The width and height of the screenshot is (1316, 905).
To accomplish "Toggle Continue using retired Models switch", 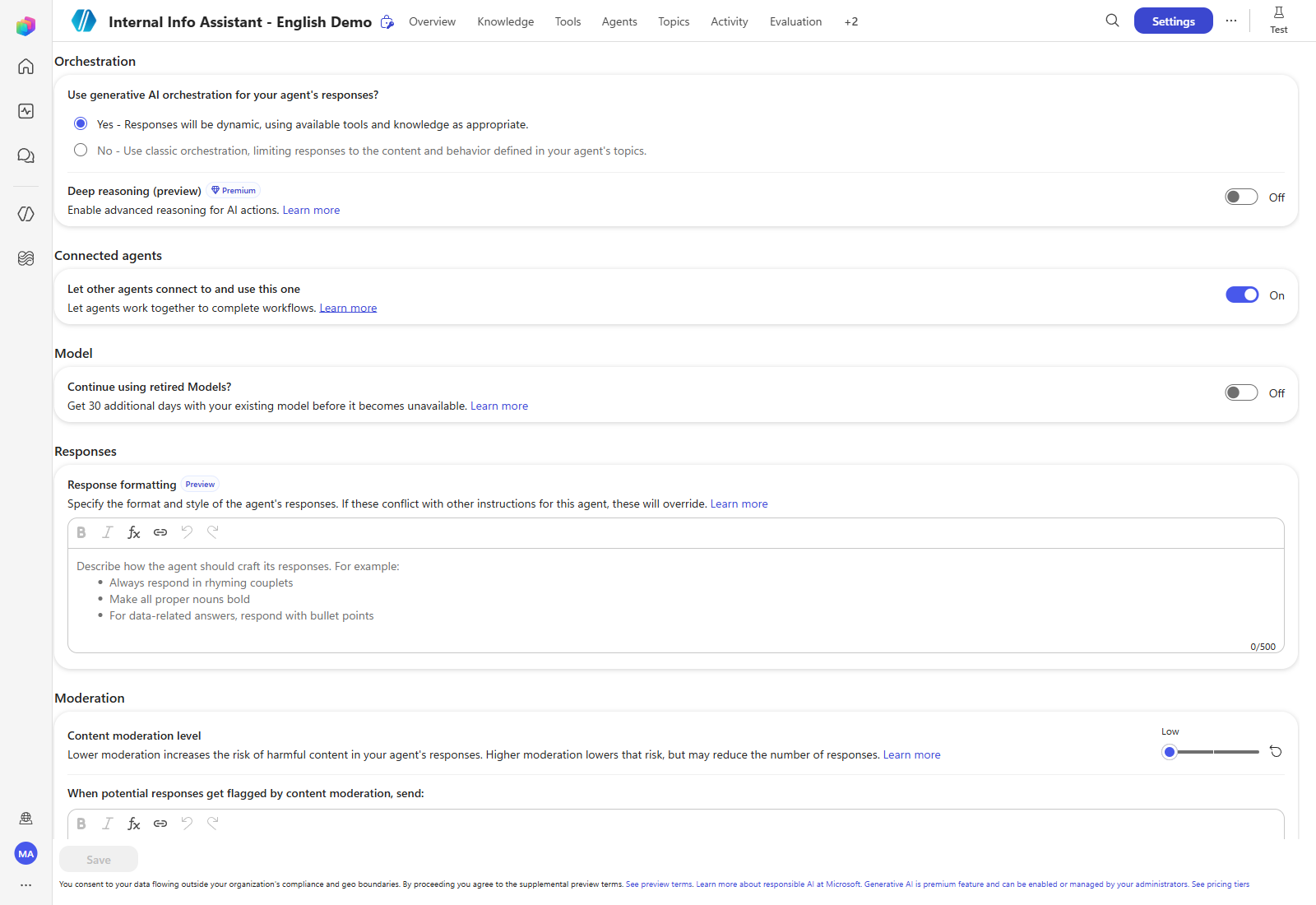I will coord(1241,392).
